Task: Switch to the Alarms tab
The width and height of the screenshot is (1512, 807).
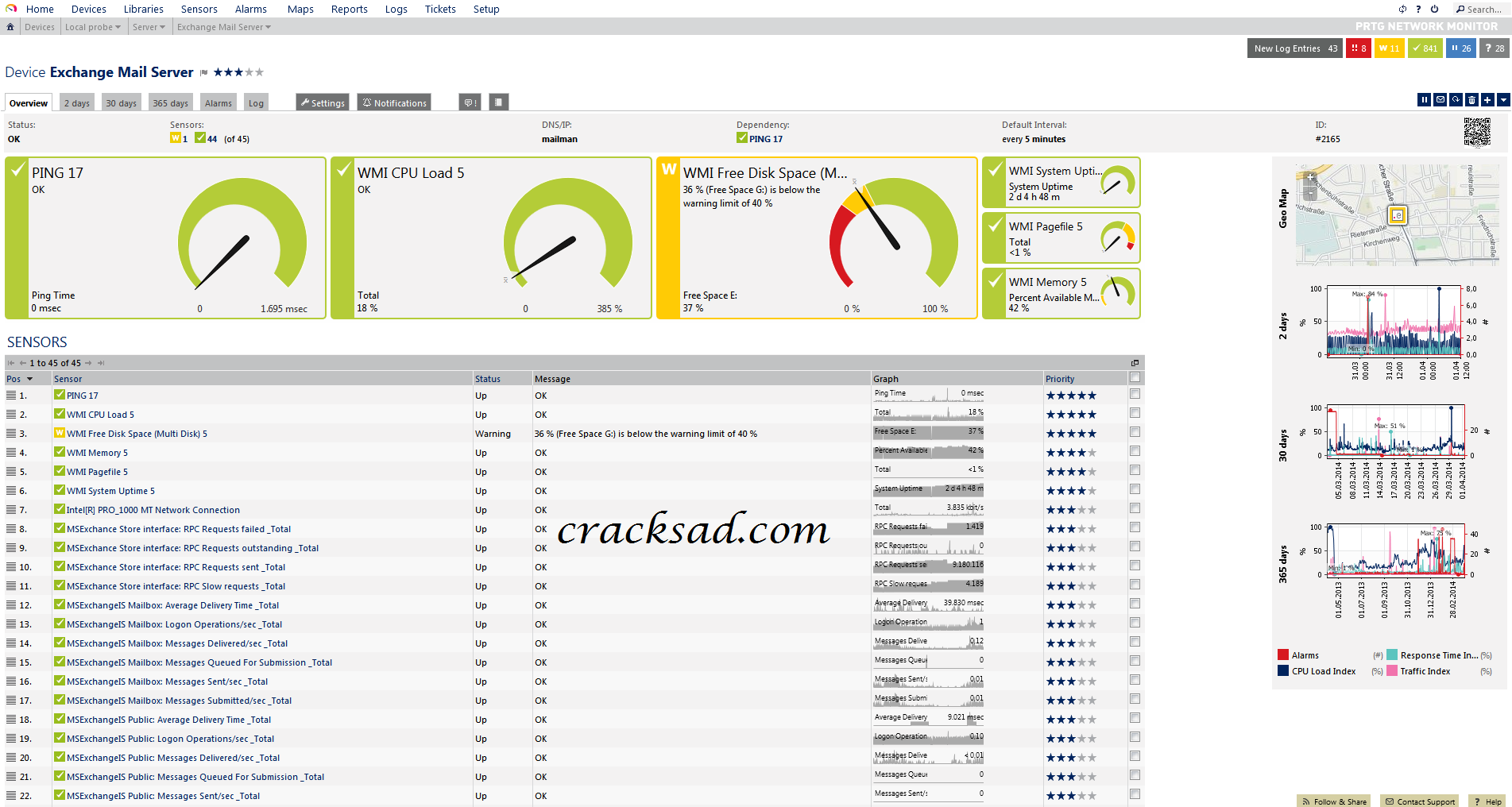Action: (x=218, y=103)
